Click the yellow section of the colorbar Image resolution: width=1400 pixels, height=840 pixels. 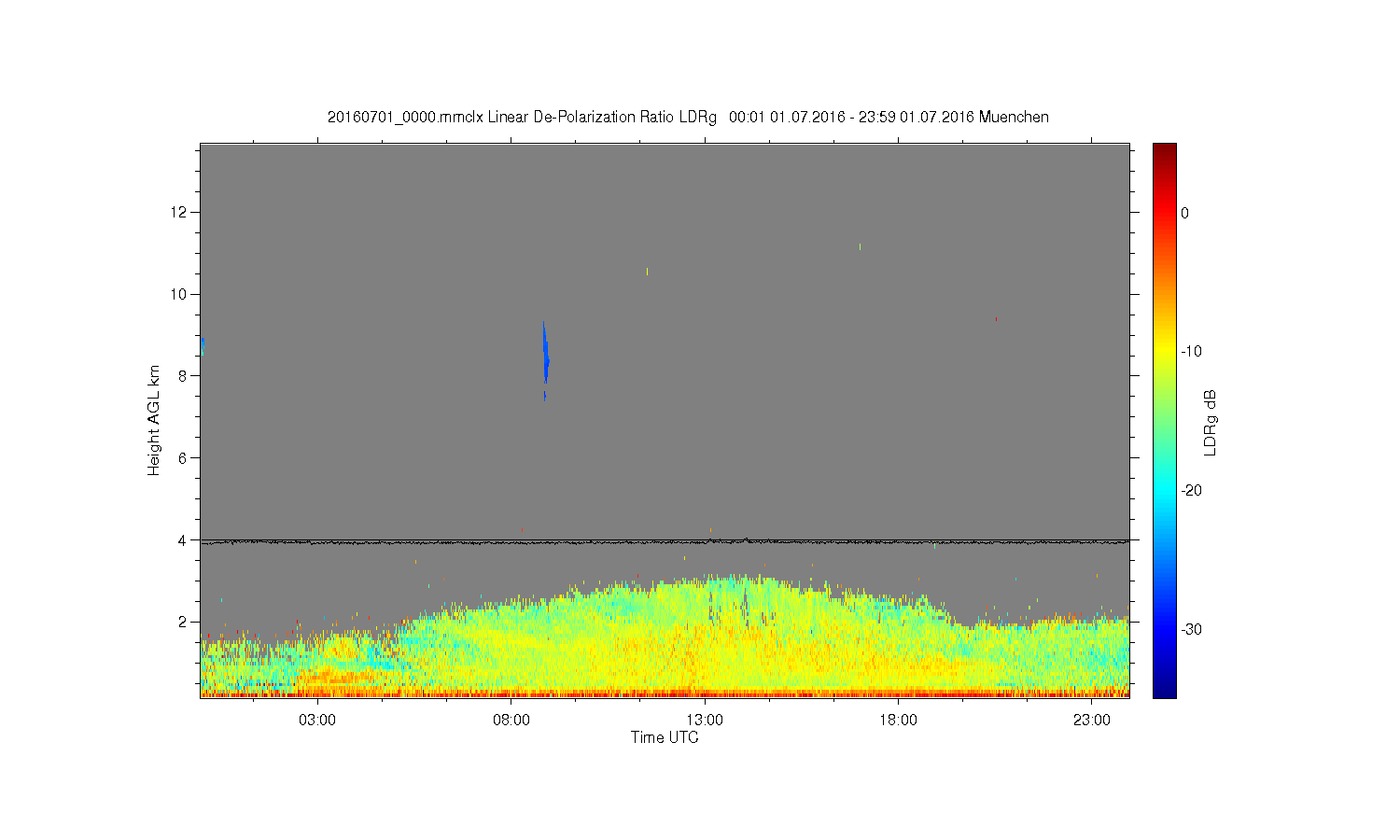[x=1165, y=352]
